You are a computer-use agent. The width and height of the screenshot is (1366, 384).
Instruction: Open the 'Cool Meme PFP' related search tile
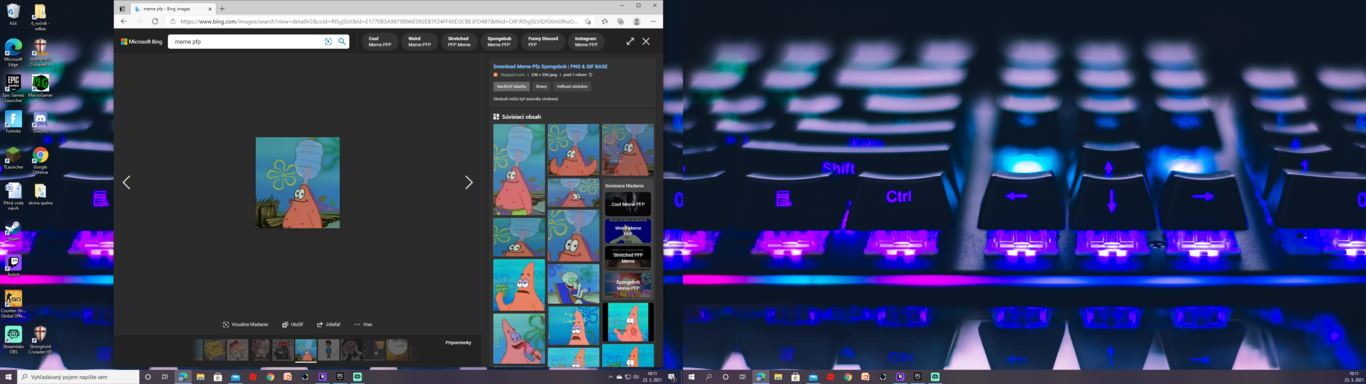click(628, 203)
